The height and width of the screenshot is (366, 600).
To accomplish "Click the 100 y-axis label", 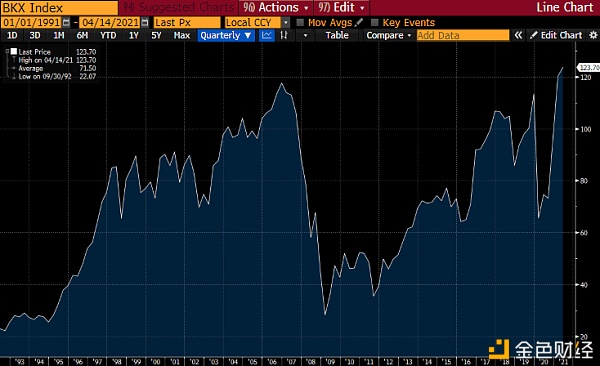I will [x=586, y=129].
